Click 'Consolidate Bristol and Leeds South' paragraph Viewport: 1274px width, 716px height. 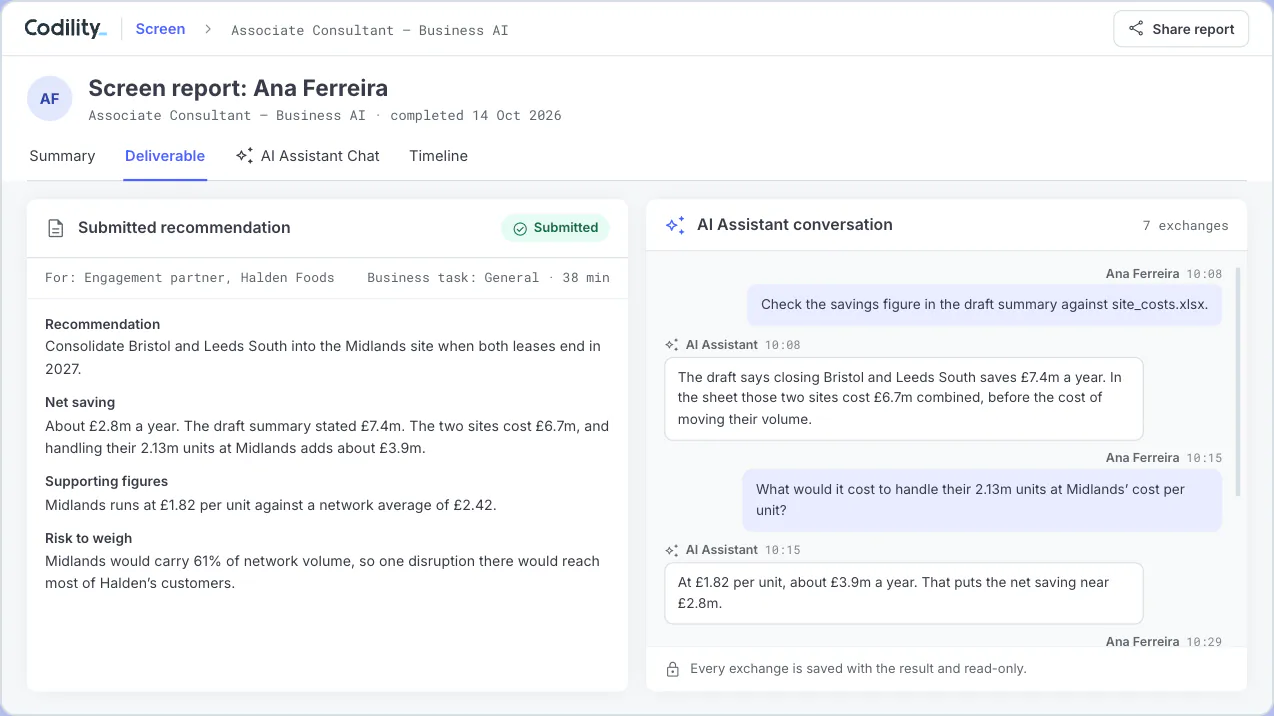tap(323, 357)
